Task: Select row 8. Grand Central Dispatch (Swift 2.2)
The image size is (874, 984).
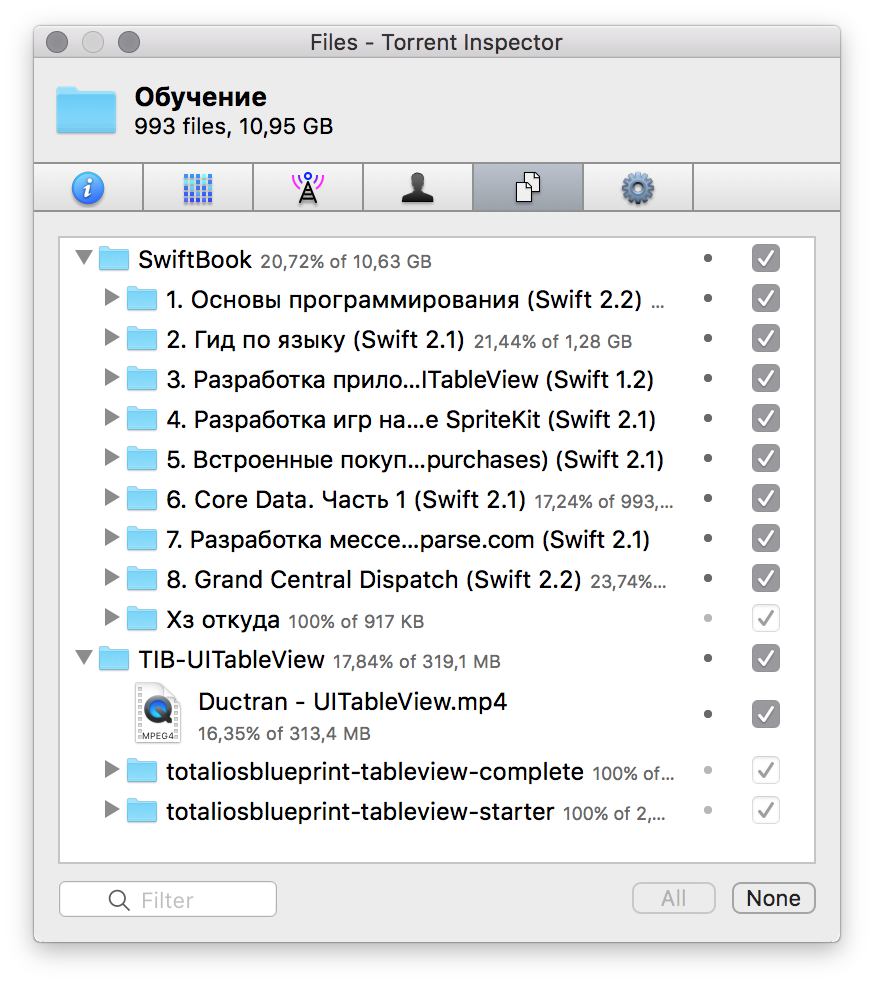Action: [x=437, y=579]
